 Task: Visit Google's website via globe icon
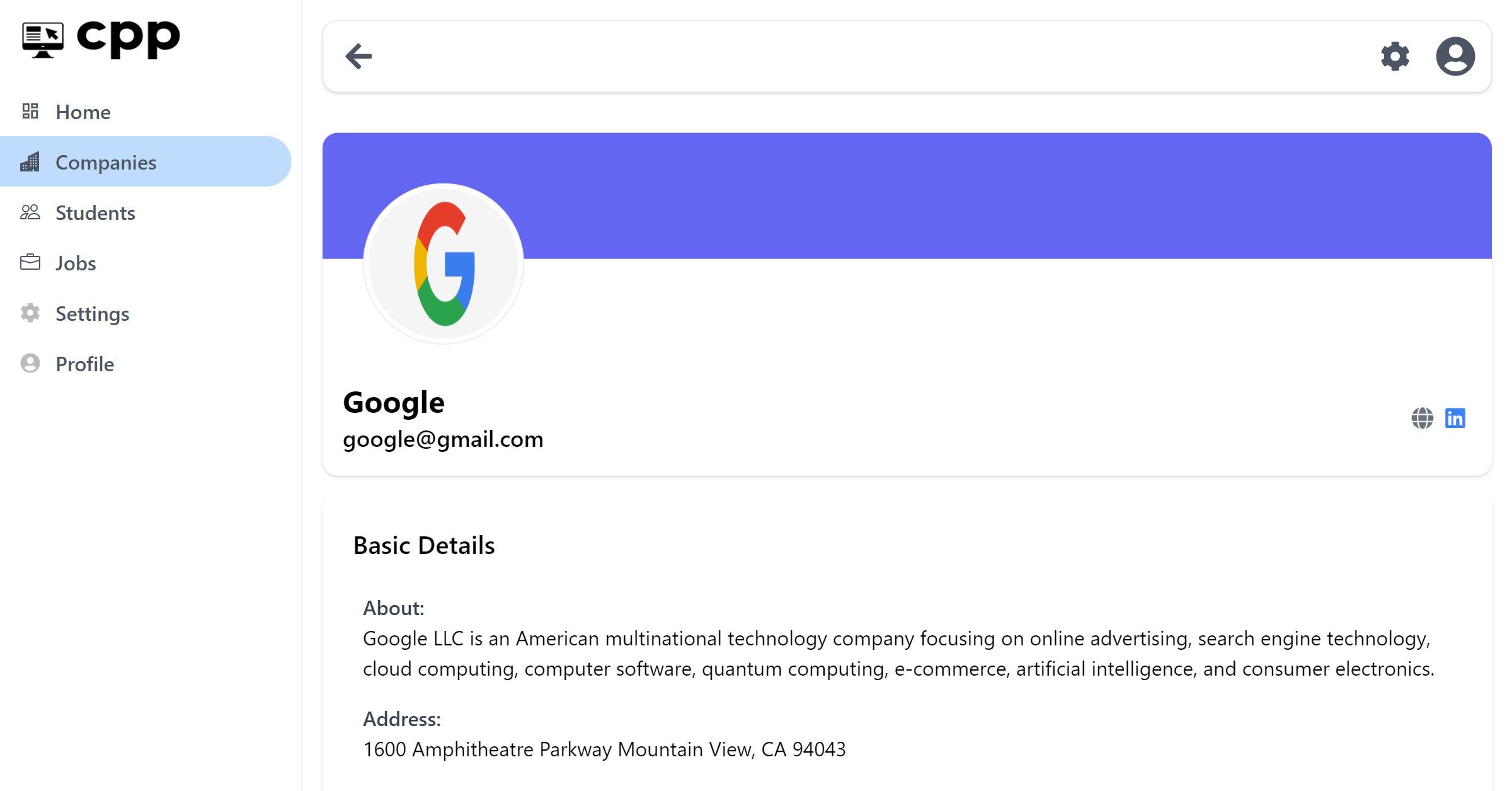pos(1422,418)
